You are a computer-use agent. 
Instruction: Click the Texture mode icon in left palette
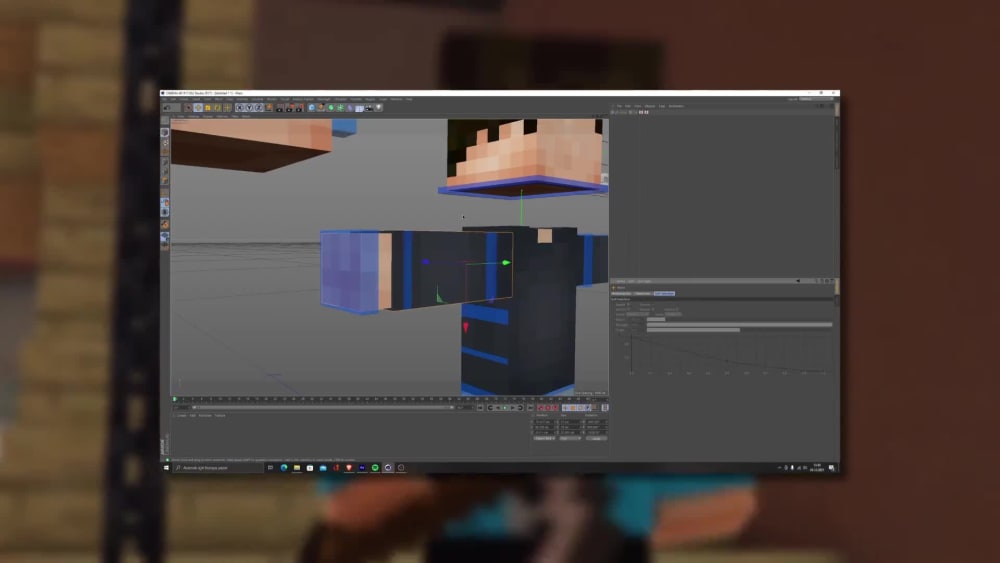point(165,142)
